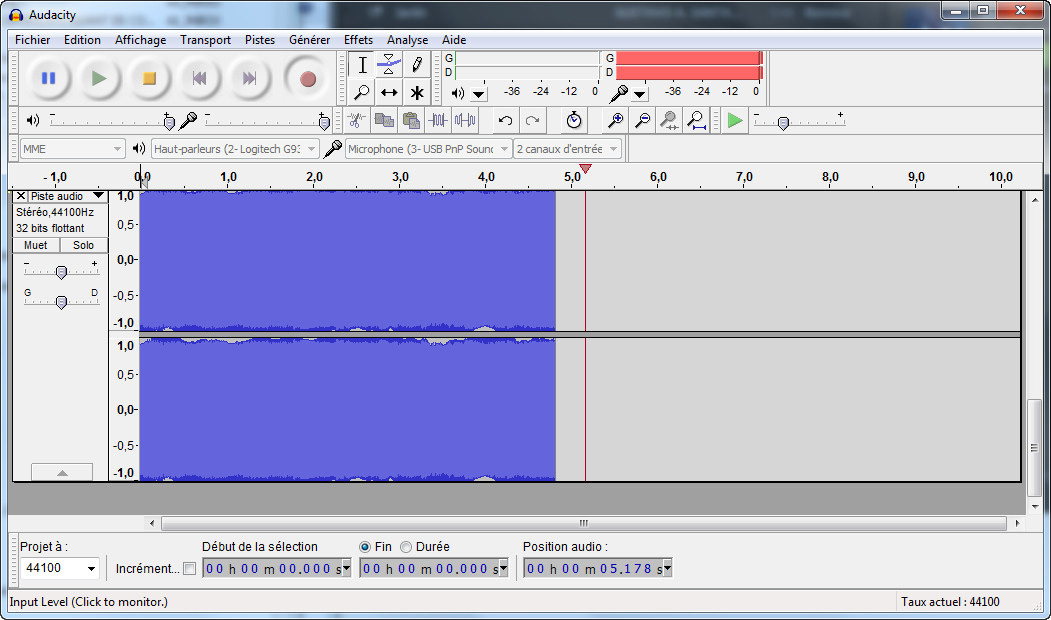Open the Fichier menu
1051x620 pixels.
(32, 40)
